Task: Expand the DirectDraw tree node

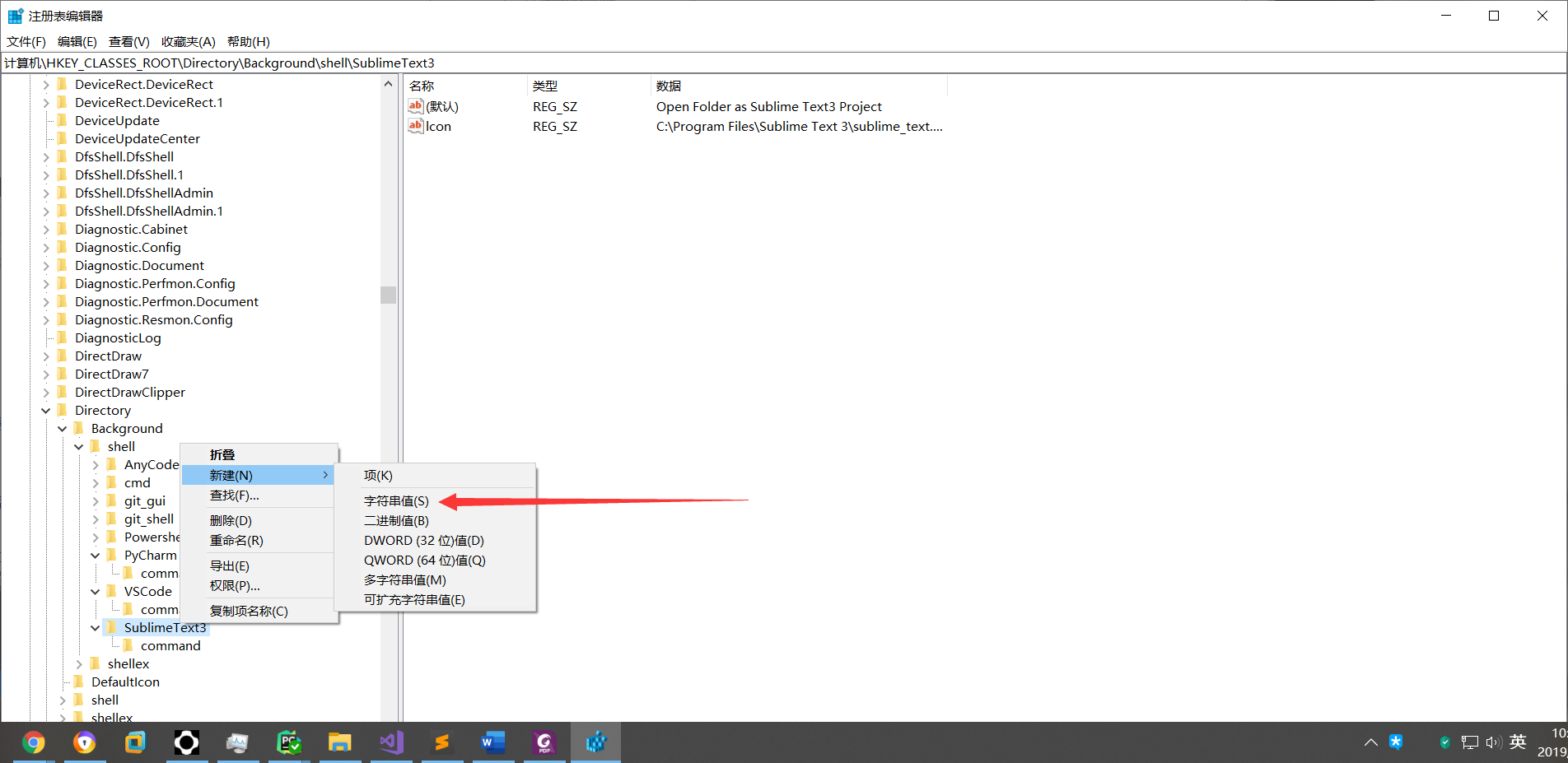Action: [46, 356]
